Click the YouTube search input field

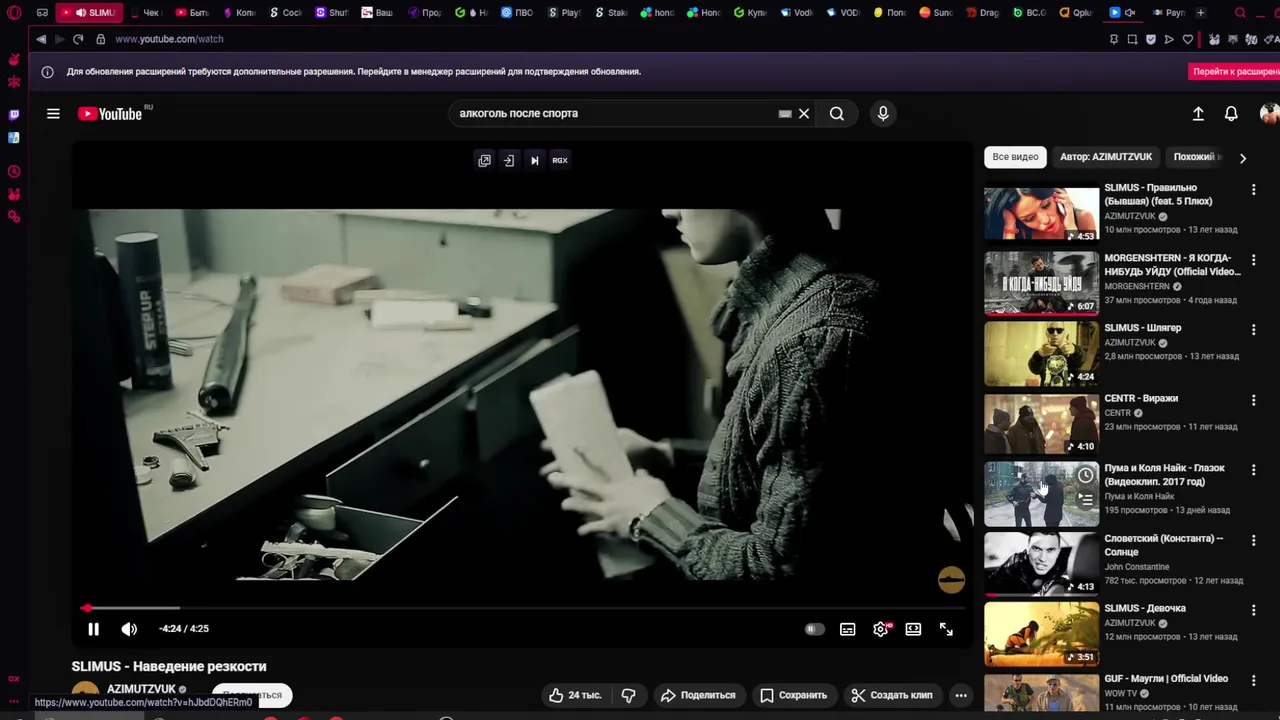(x=615, y=114)
